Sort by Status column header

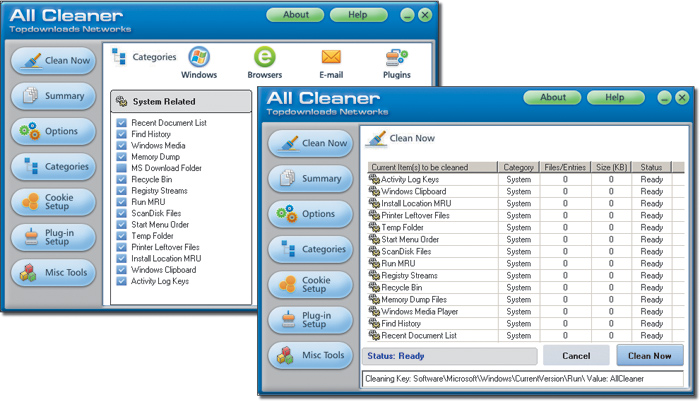tap(651, 167)
